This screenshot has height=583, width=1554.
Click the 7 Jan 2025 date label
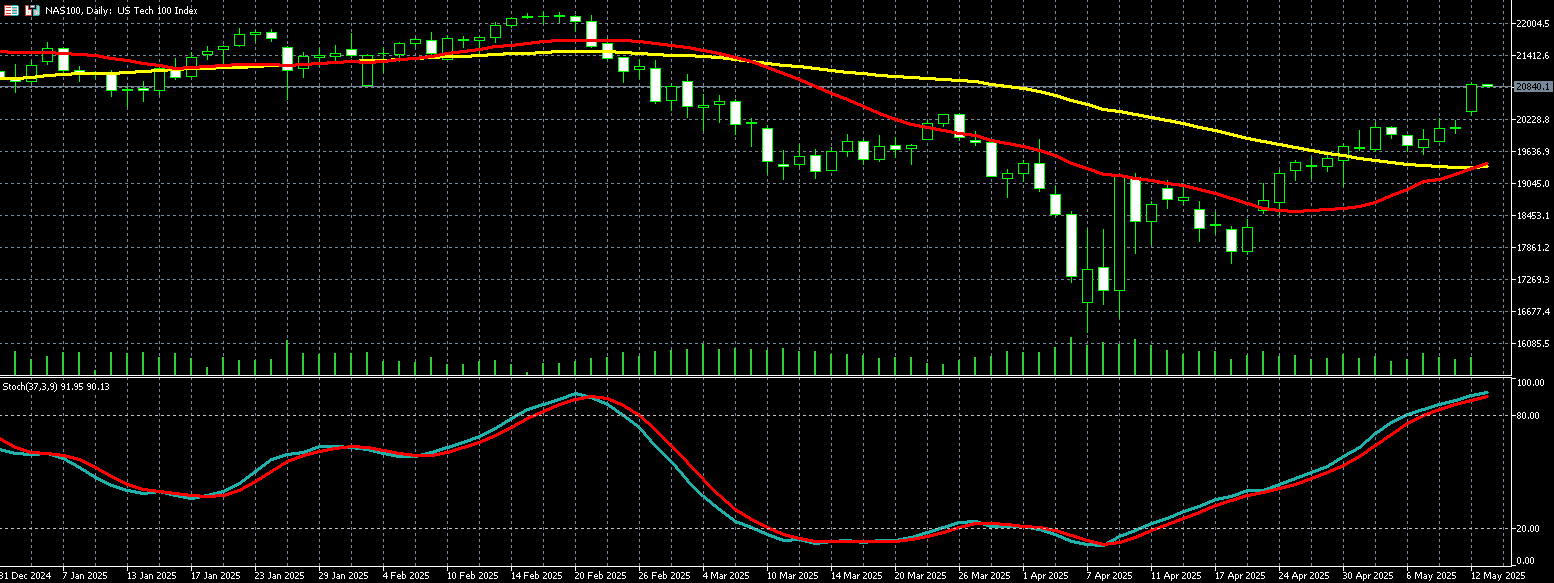click(84, 577)
